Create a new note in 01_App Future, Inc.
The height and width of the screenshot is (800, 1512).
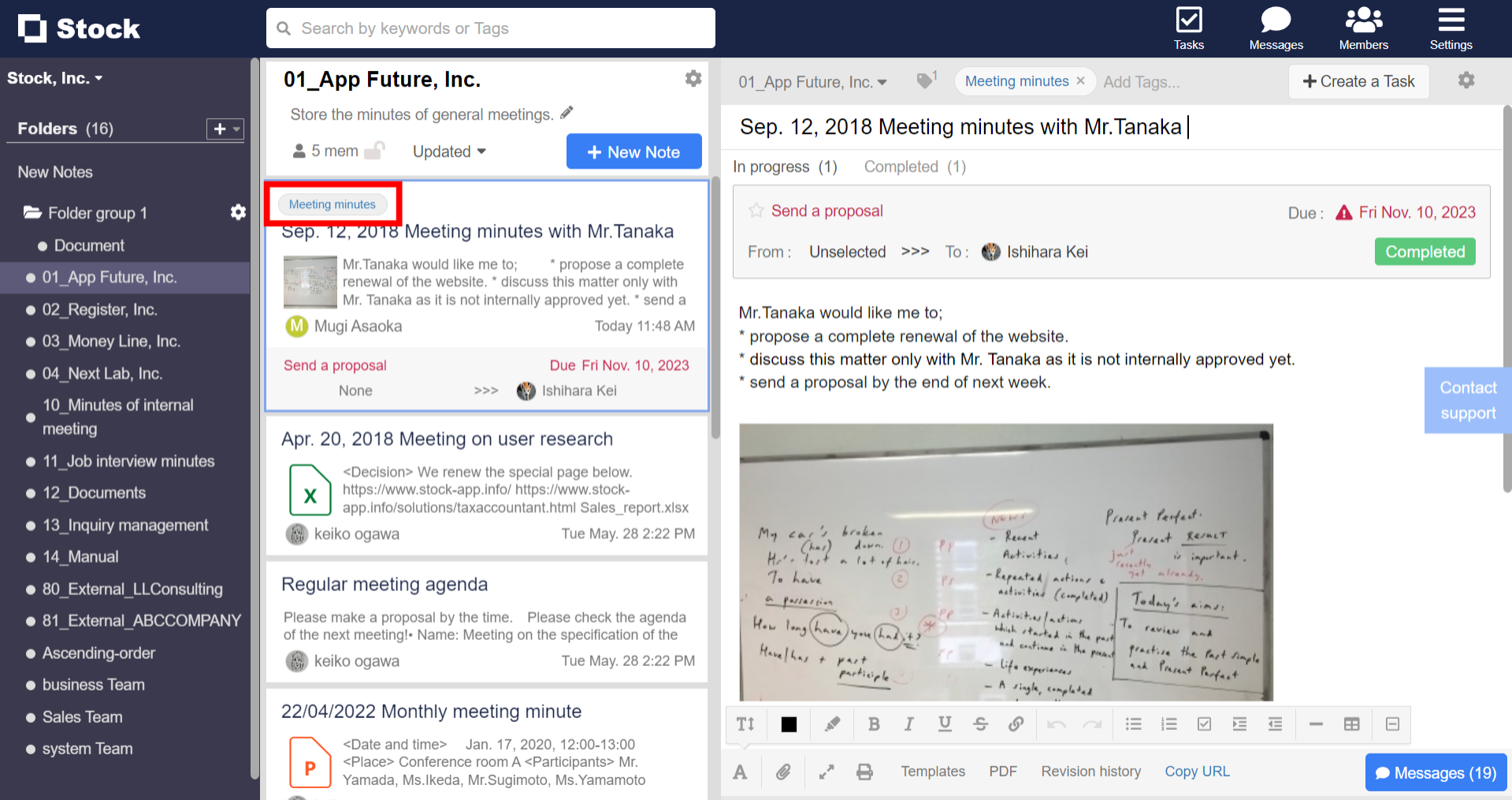click(x=634, y=151)
